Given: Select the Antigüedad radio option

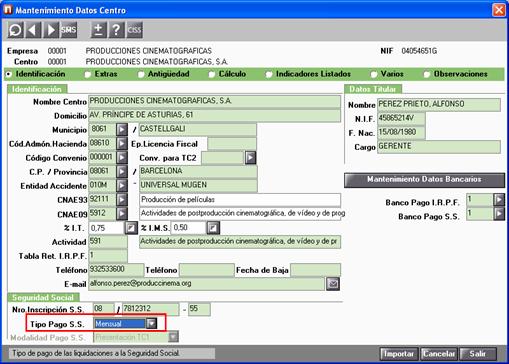Looking at the screenshot, I should pos(141,74).
